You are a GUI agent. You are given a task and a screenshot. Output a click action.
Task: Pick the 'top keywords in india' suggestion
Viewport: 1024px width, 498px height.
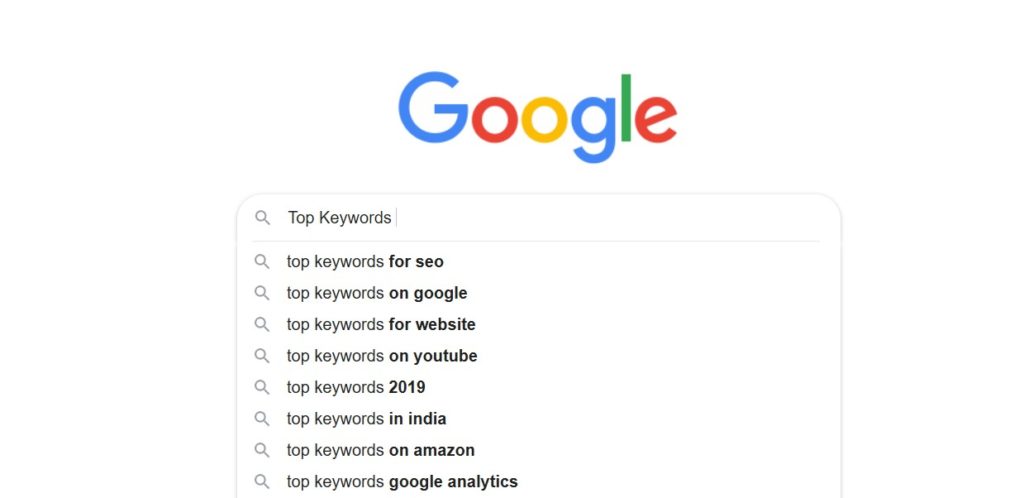366,419
